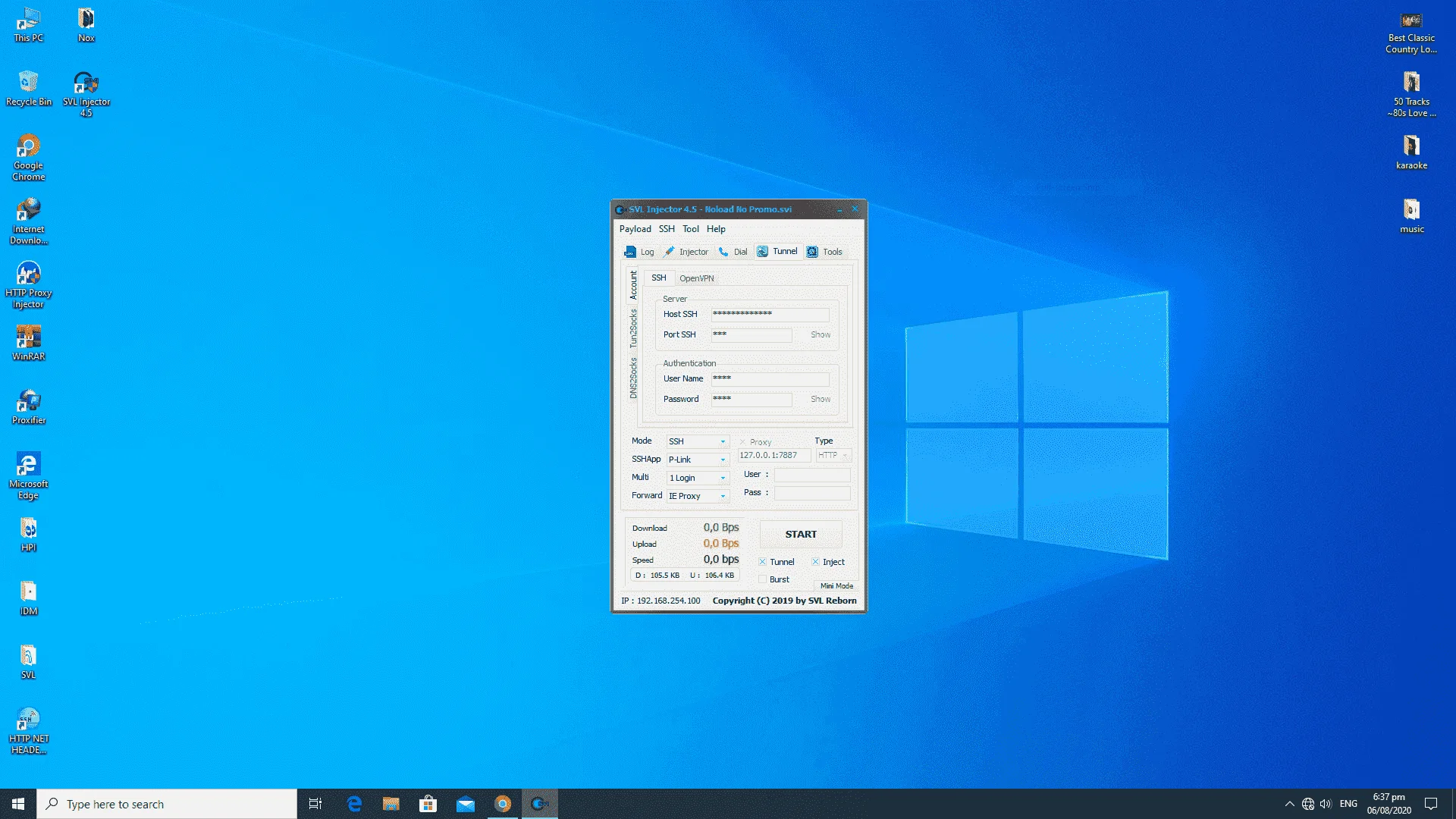This screenshot has width=1456, height=819.
Task: Open the This PC desktop icon
Action: pyautogui.click(x=28, y=24)
